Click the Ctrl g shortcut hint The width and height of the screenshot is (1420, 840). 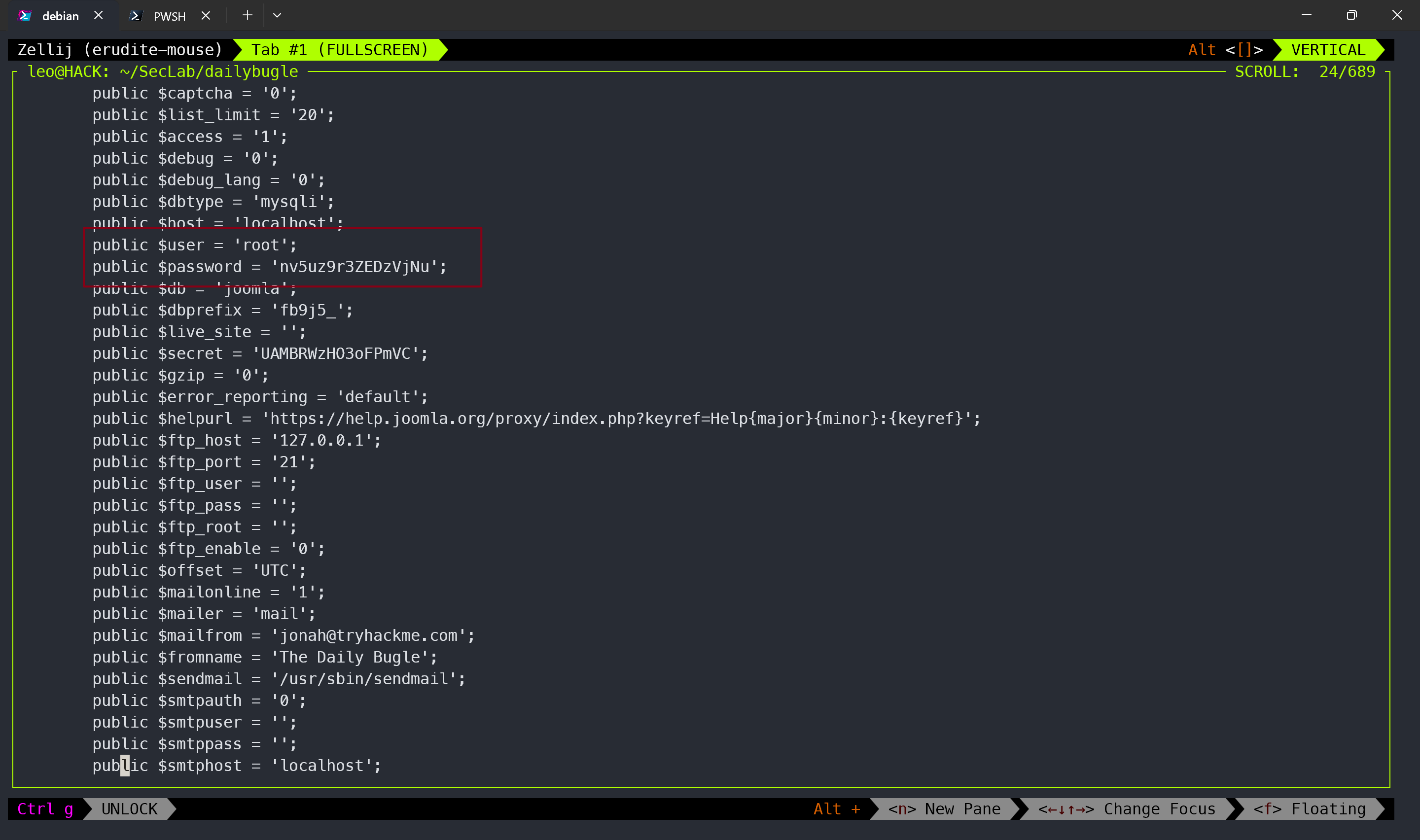(x=45, y=809)
